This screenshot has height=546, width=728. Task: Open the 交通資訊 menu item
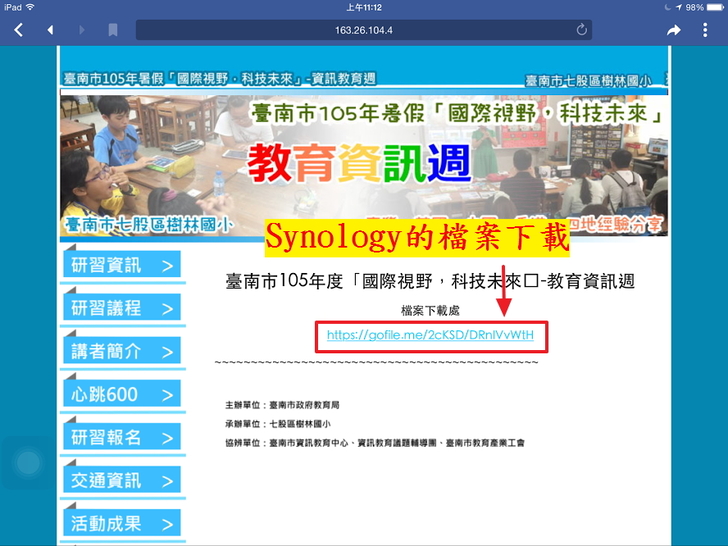coord(122,480)
